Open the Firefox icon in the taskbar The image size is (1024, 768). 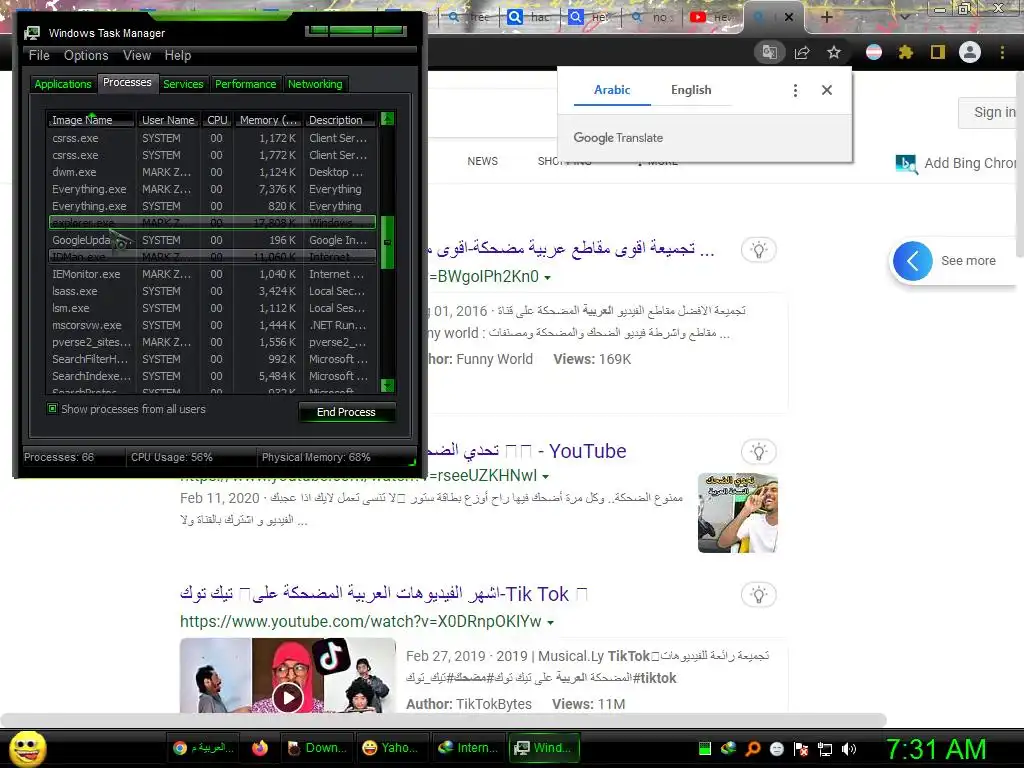coord(260,748)
